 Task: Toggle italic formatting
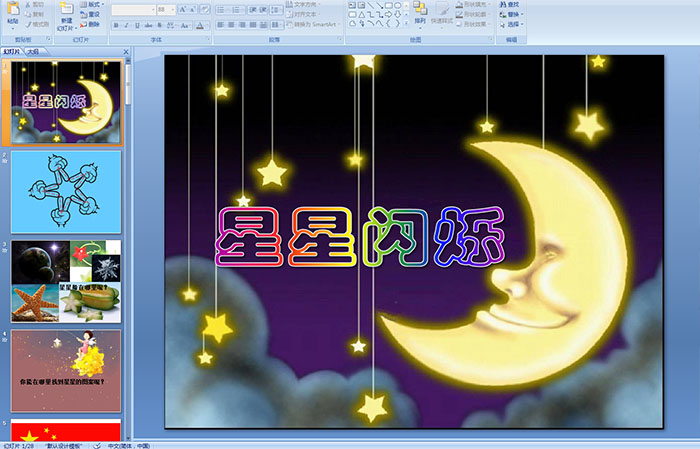(x=126, y=25)
